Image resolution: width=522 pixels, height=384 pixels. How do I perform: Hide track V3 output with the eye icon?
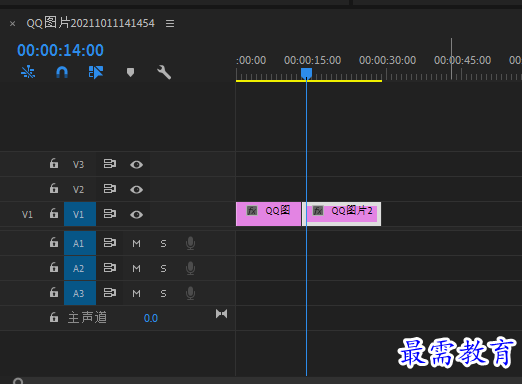pos(136,165)
